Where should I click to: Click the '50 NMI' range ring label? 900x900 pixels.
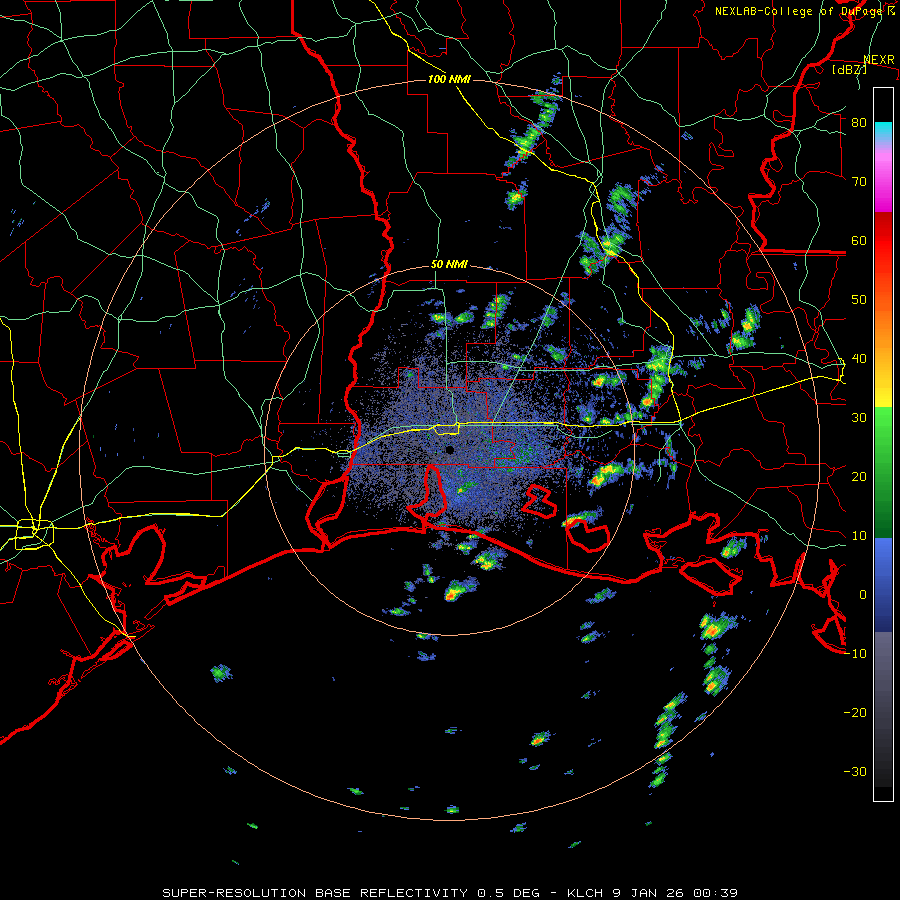point(449,265)
